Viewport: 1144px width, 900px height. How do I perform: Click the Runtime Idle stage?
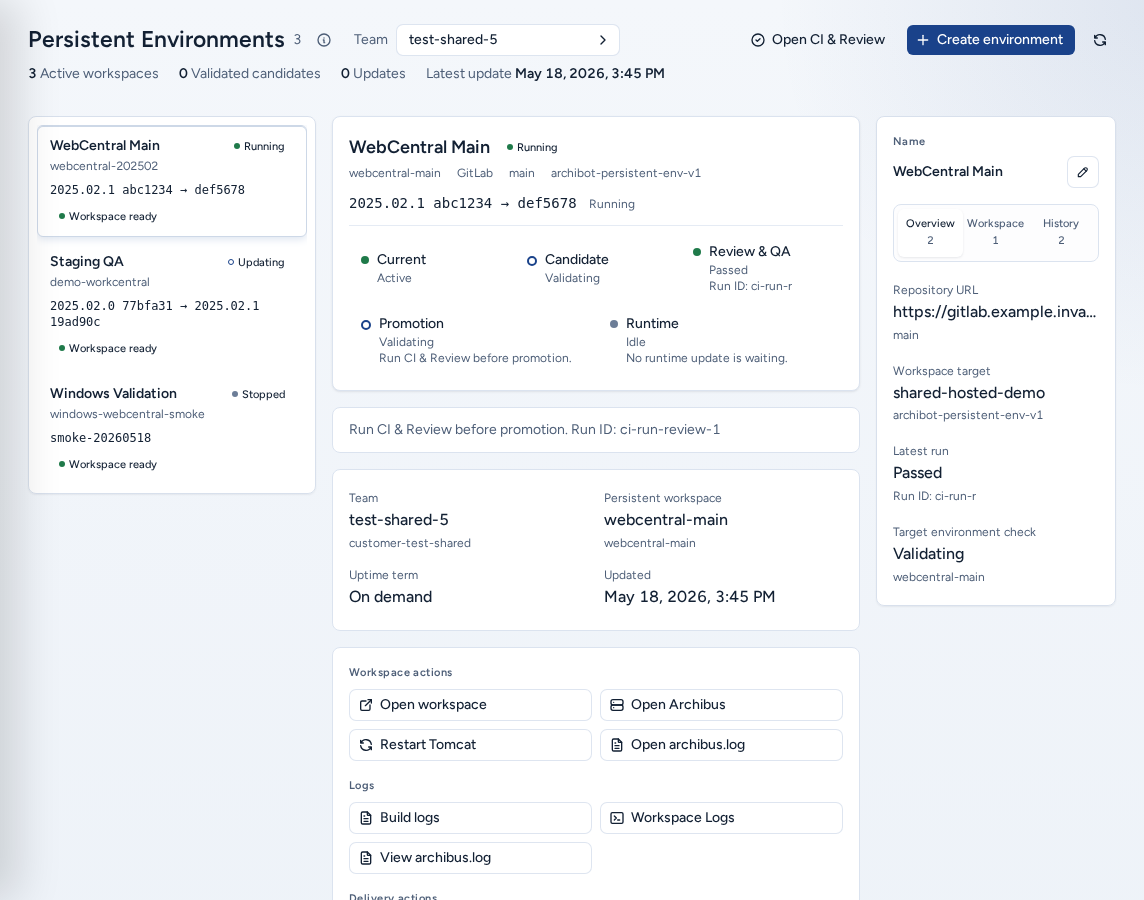coord(698,341)
